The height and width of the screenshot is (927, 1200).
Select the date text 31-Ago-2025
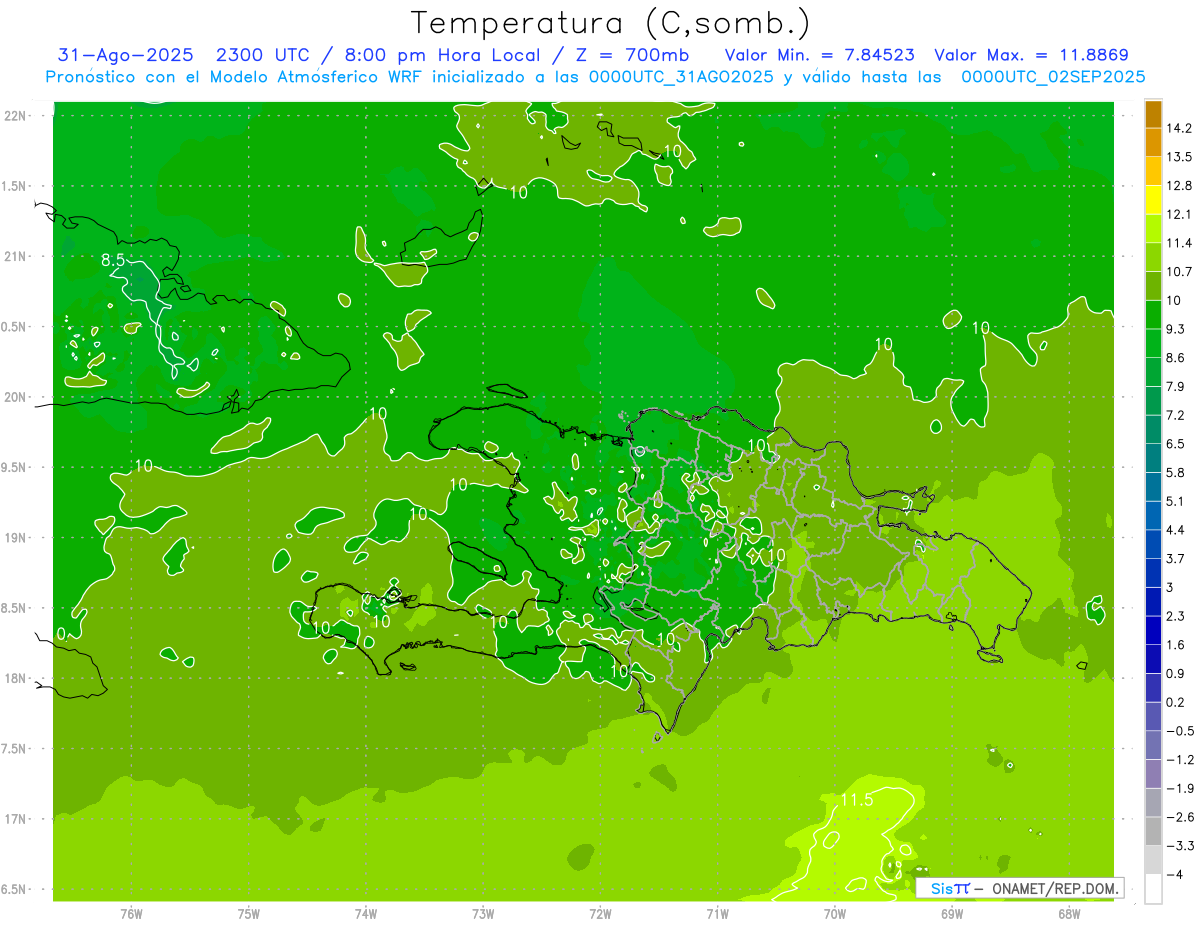pos(125,55)
